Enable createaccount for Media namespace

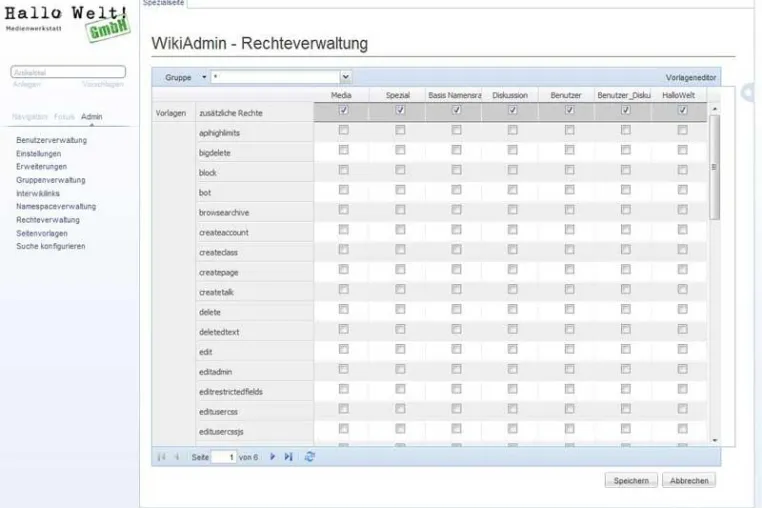pyautogui.click(x=344, y=229)
